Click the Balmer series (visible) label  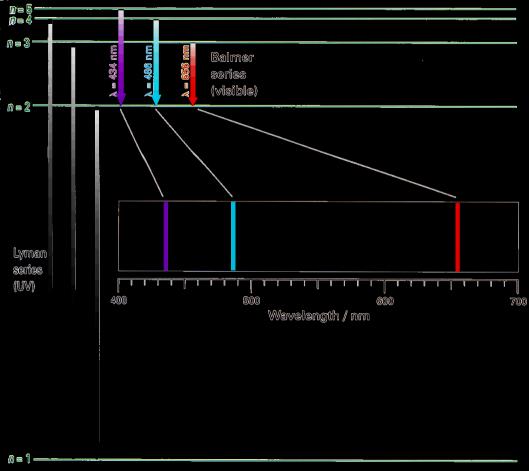point(234,74)
